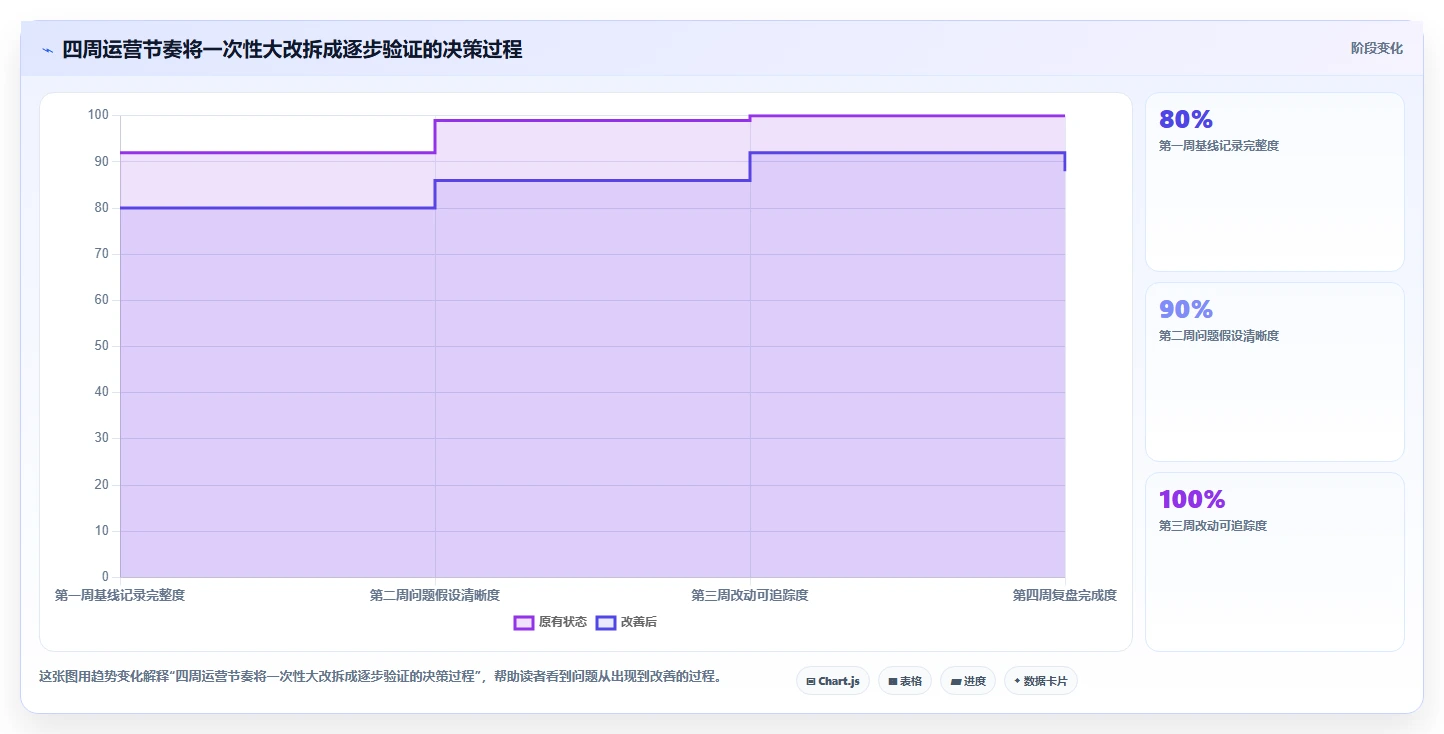The image size is (1444, 734).
Task: Select the 表格 tag
Action: click(905, 681)
